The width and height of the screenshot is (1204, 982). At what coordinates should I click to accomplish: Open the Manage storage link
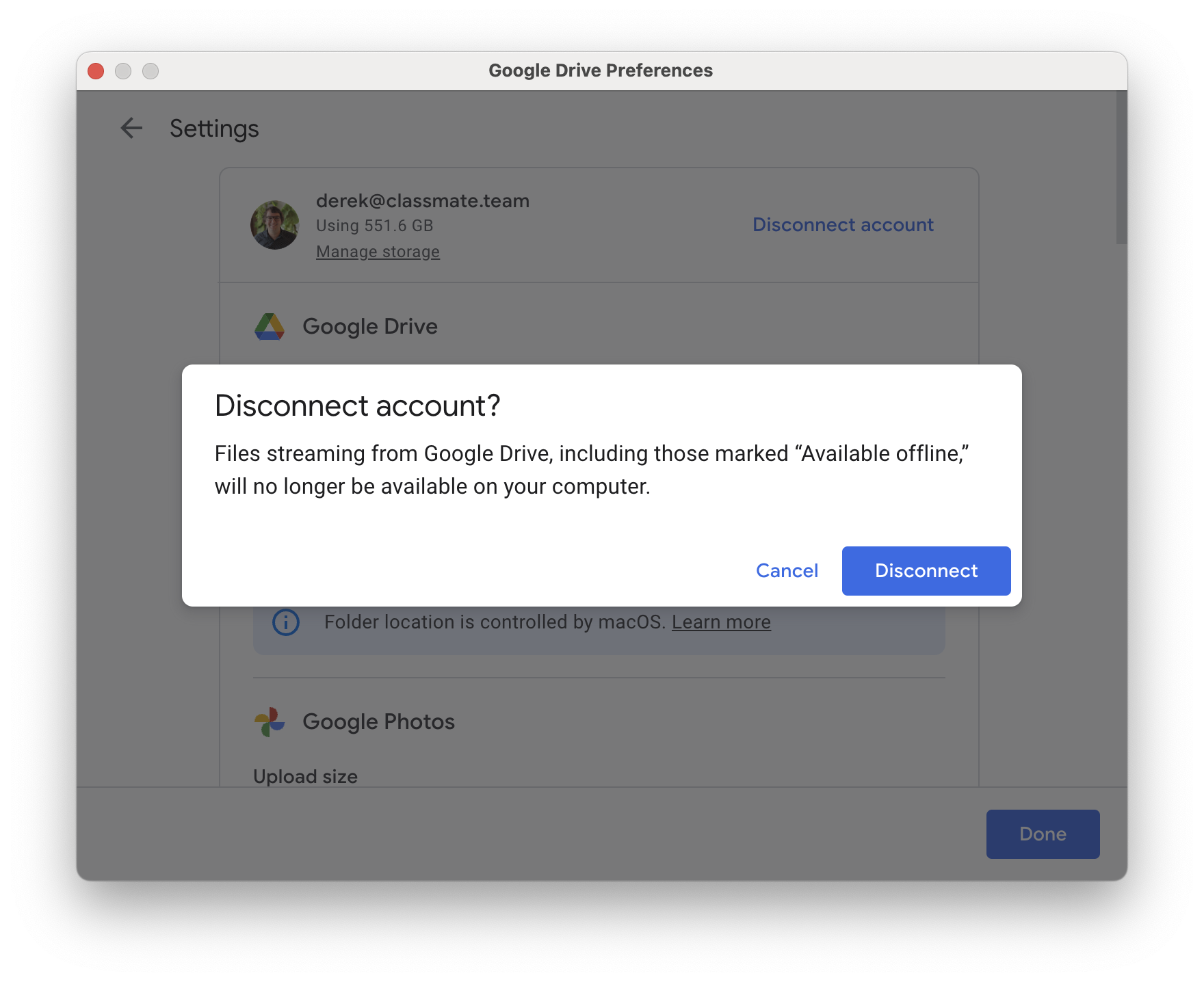pyautogui.click(x=378, y=252)
